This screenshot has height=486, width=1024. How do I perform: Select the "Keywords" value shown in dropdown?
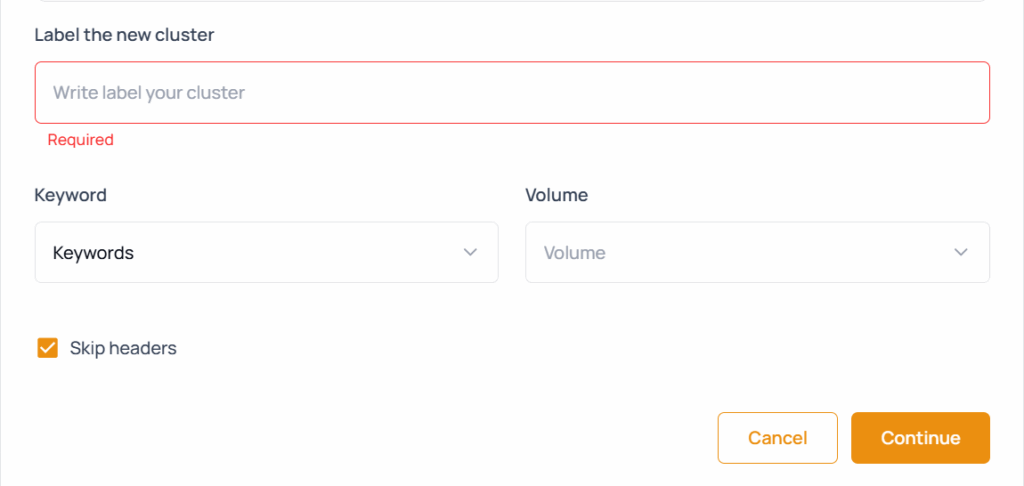pyautogui.click(x=93, y=253)
